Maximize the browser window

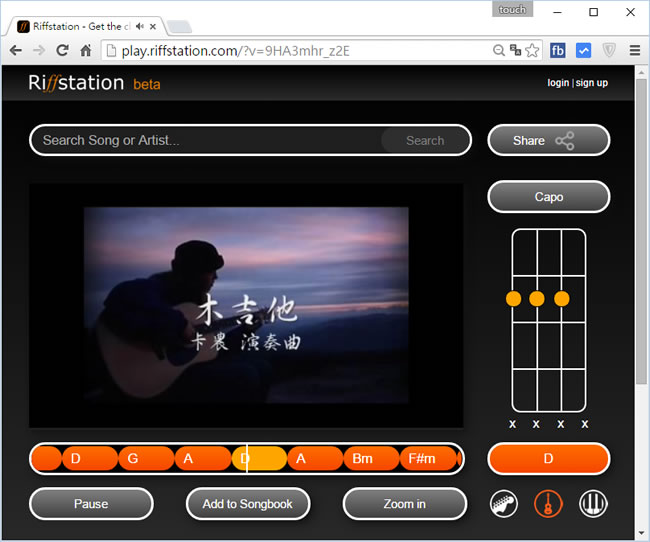click(594, 12)
